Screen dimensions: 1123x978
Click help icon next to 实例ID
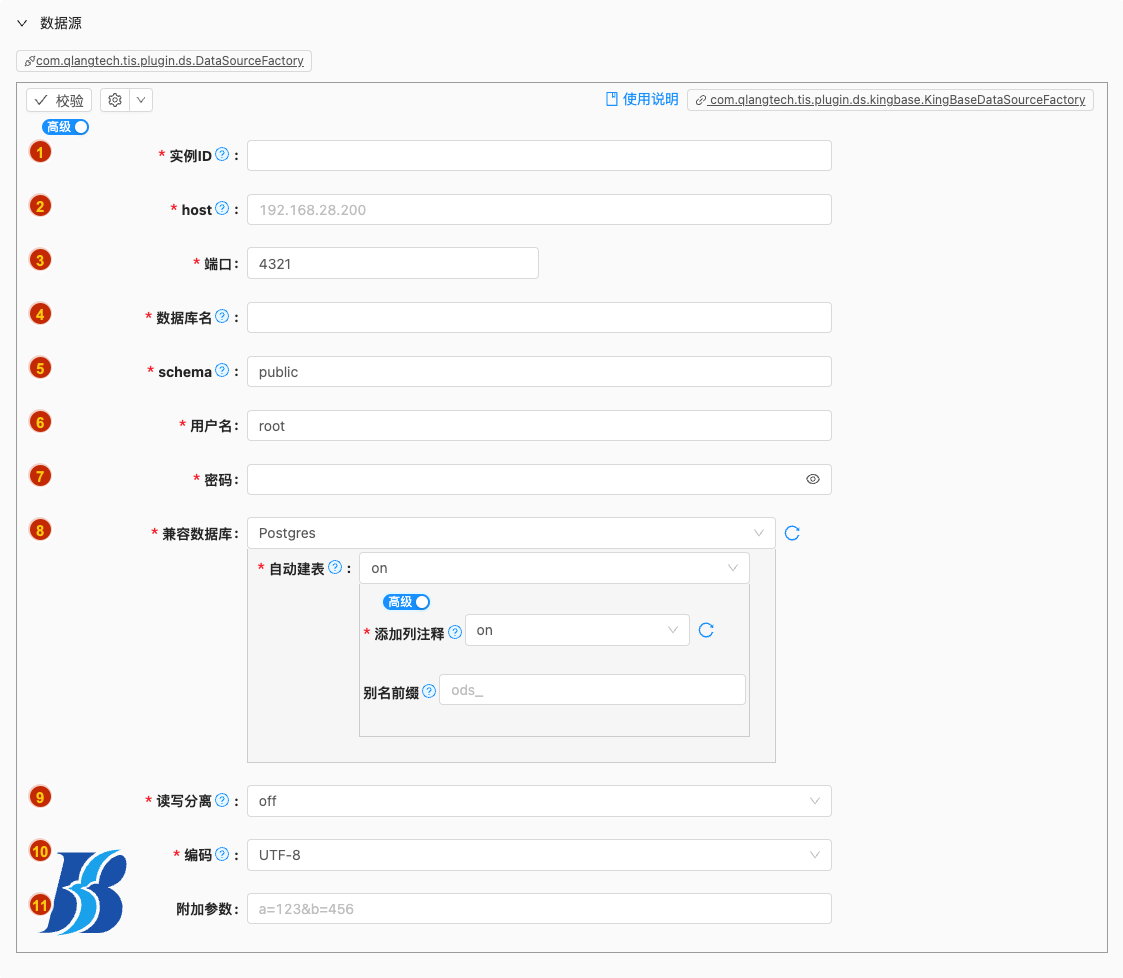[x=222, y=155]
